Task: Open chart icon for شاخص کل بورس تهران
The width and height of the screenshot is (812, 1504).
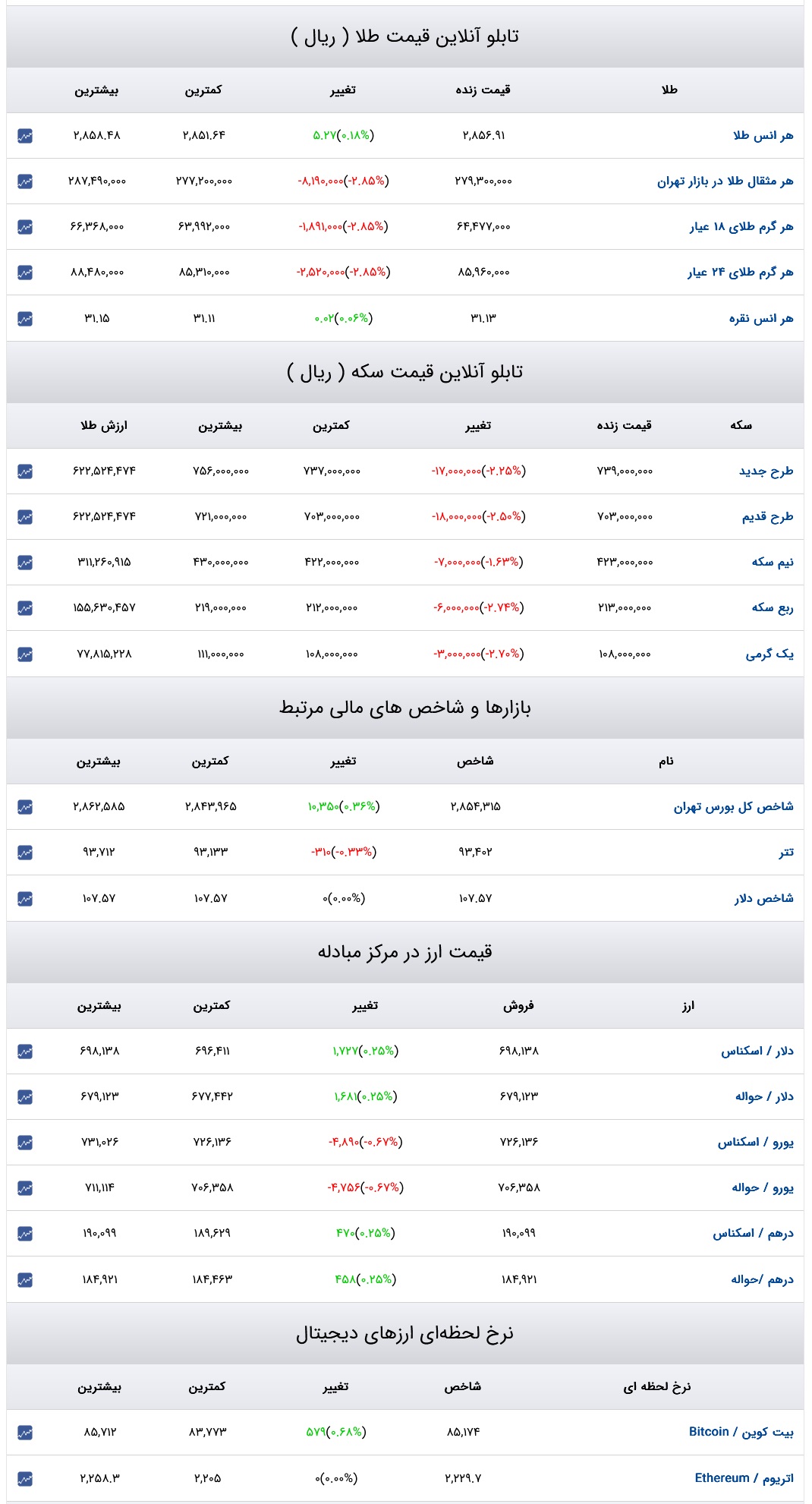Action: pos(25,806)
